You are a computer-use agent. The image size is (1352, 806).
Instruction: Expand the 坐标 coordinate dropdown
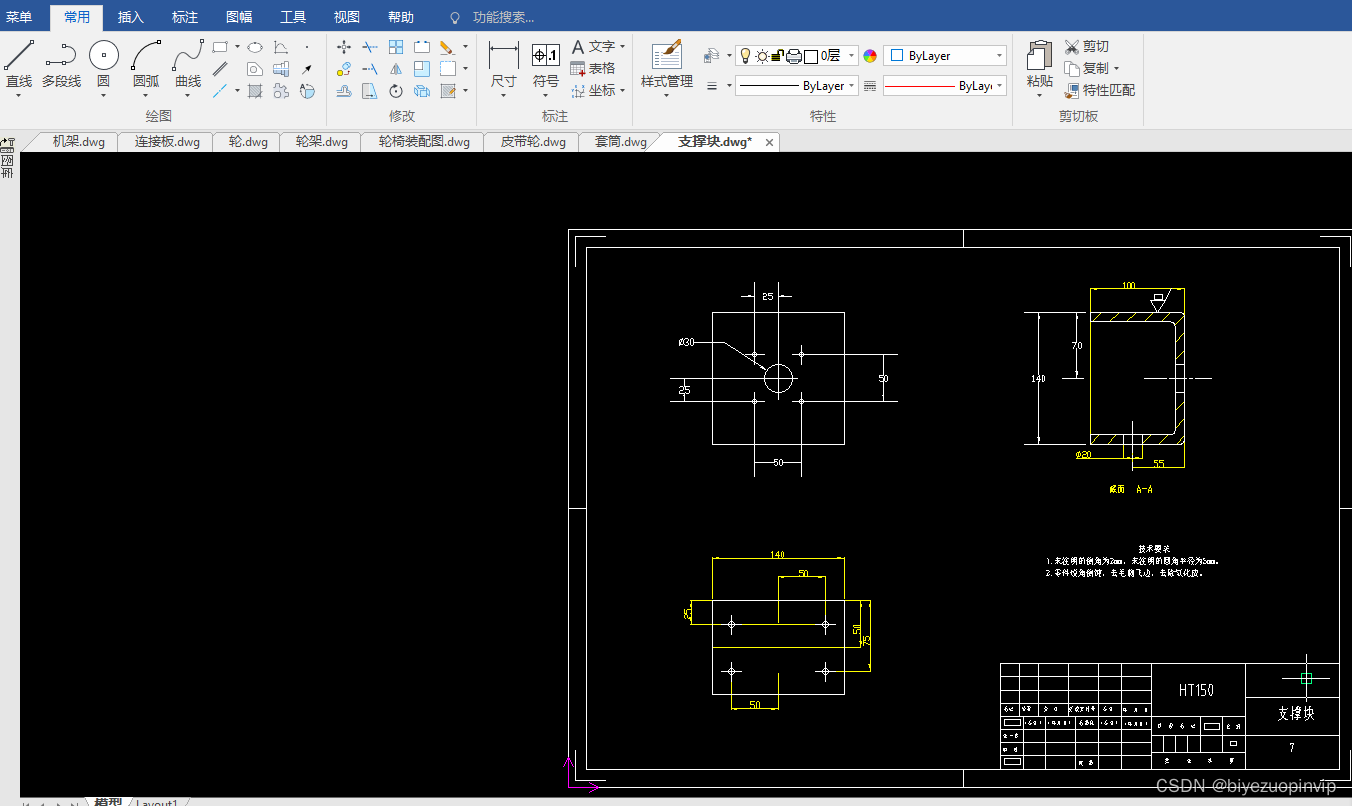click(x=622, y=90)
